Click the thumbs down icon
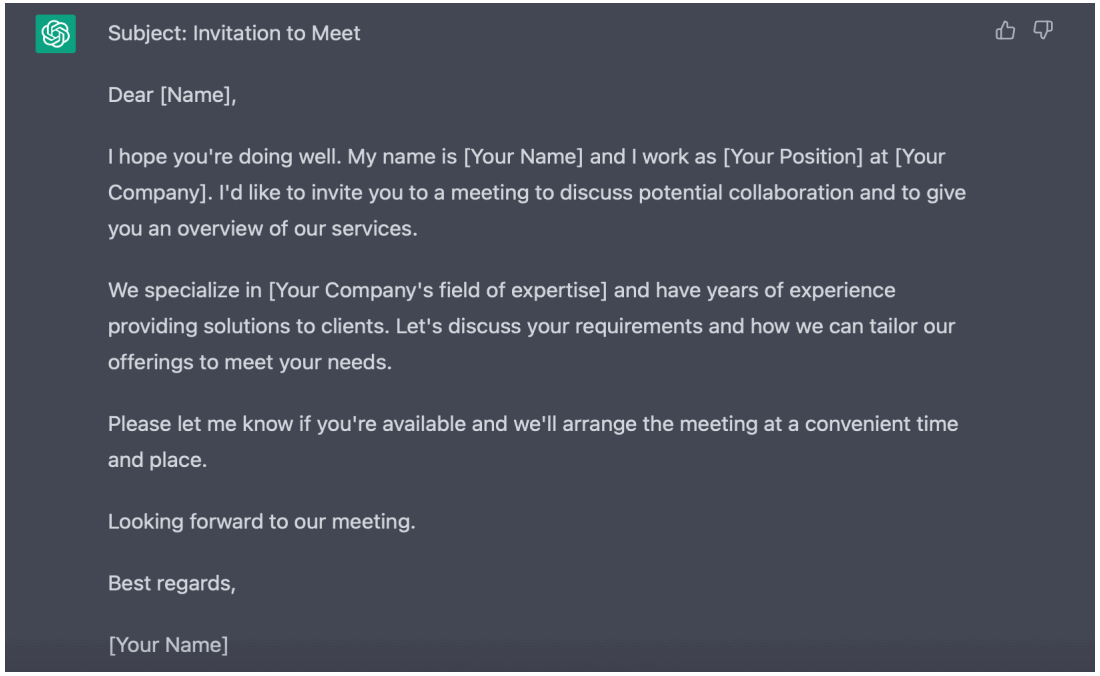The image size is (1100, 676). click(x=1043, y=31)
